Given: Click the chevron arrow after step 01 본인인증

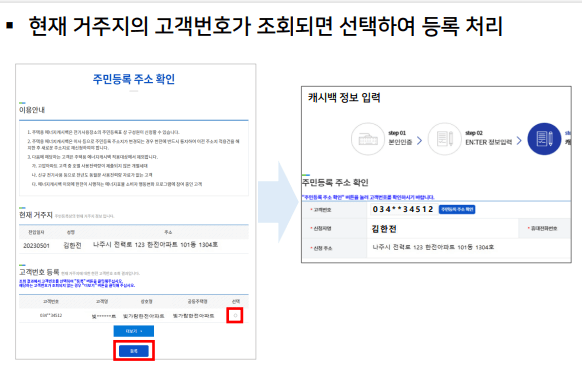Looking at the screenshot, I should click(419, 141).
